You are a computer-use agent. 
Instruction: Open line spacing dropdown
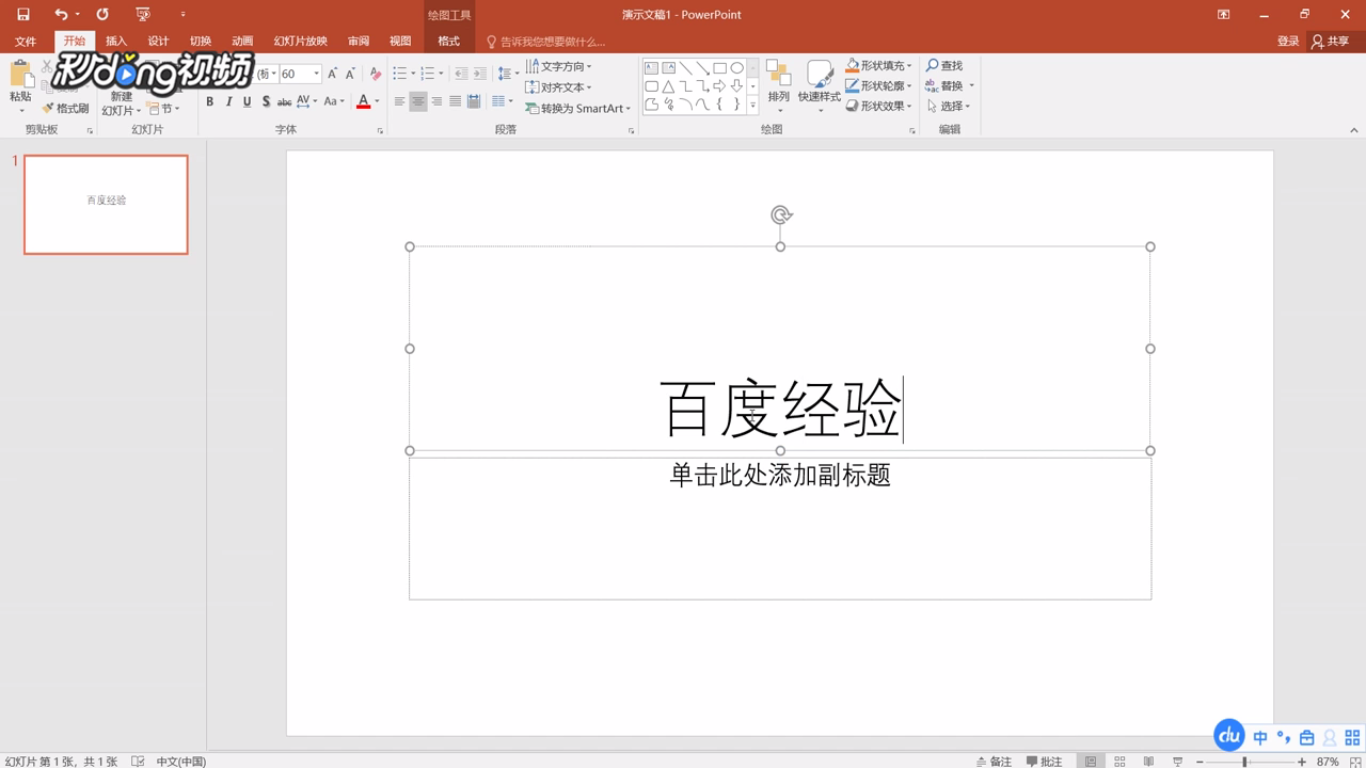[506, 74]
